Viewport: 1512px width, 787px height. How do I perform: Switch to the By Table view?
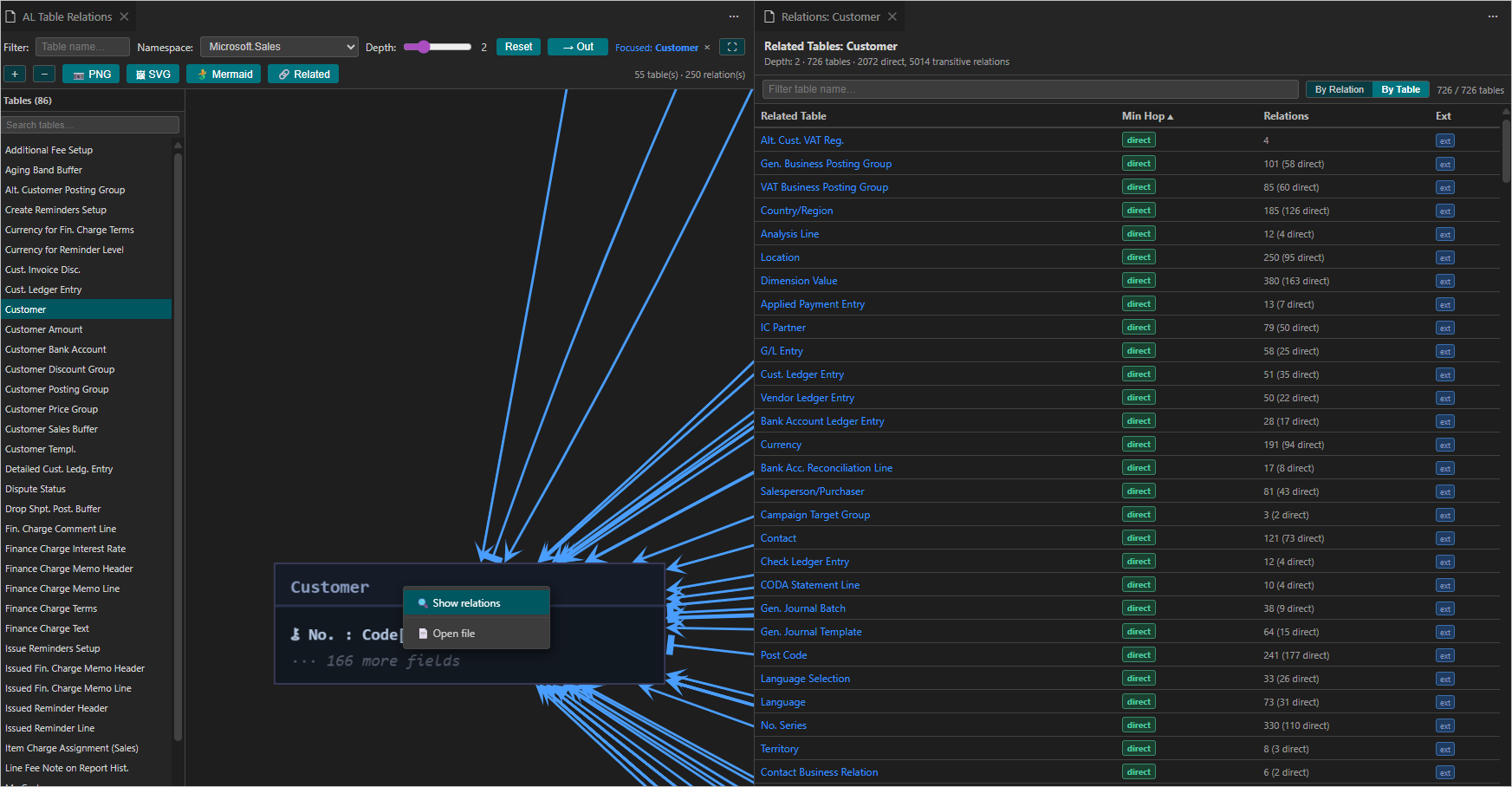click(1400, 89)
